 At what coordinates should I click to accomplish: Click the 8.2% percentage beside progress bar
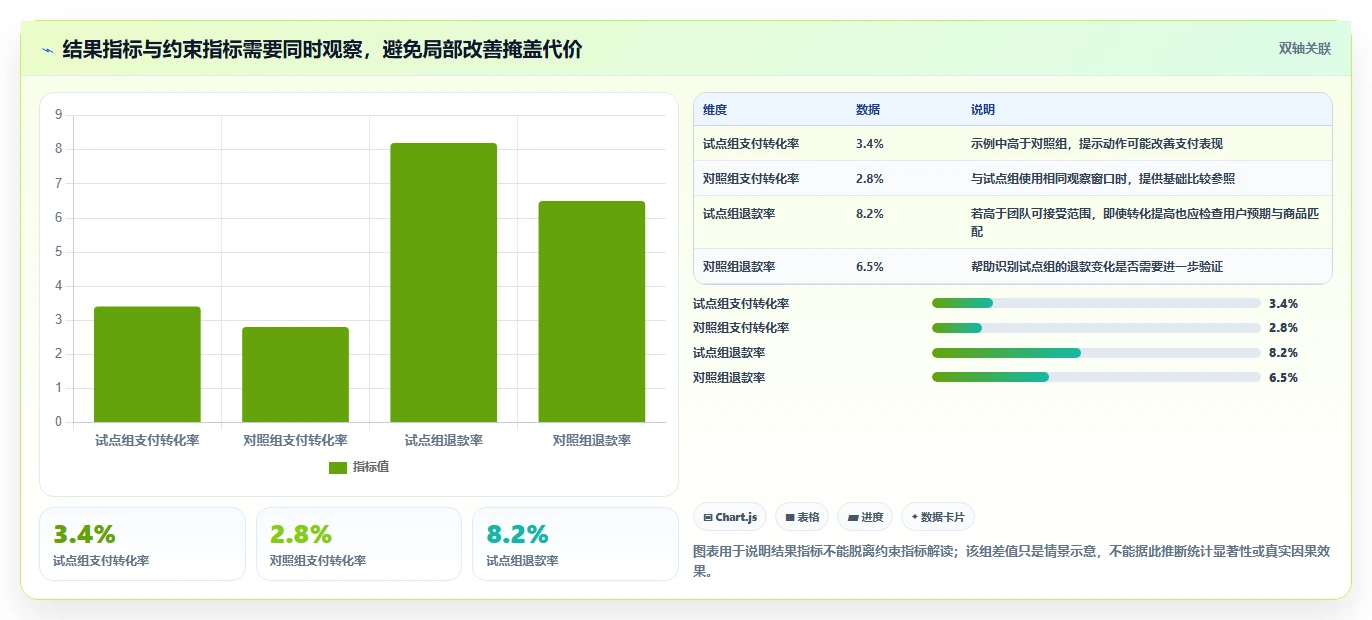click(x=1283, y=353)
